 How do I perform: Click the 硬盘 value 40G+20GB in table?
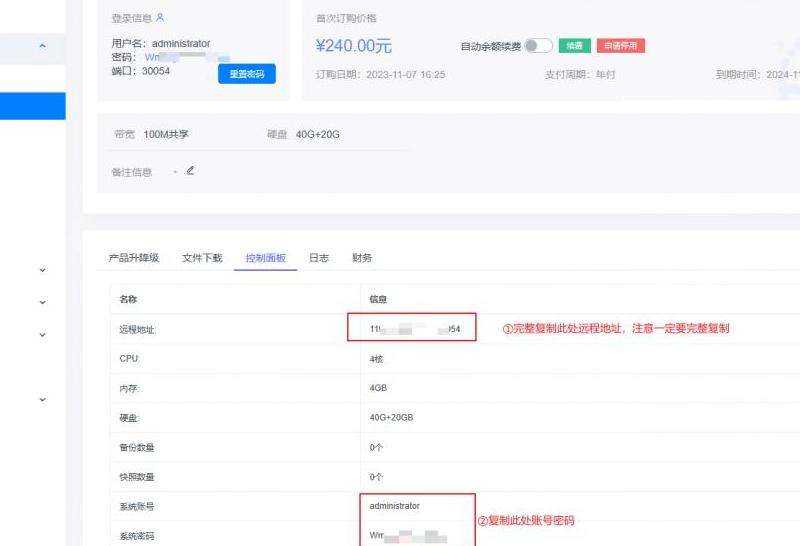click(391, 417)
